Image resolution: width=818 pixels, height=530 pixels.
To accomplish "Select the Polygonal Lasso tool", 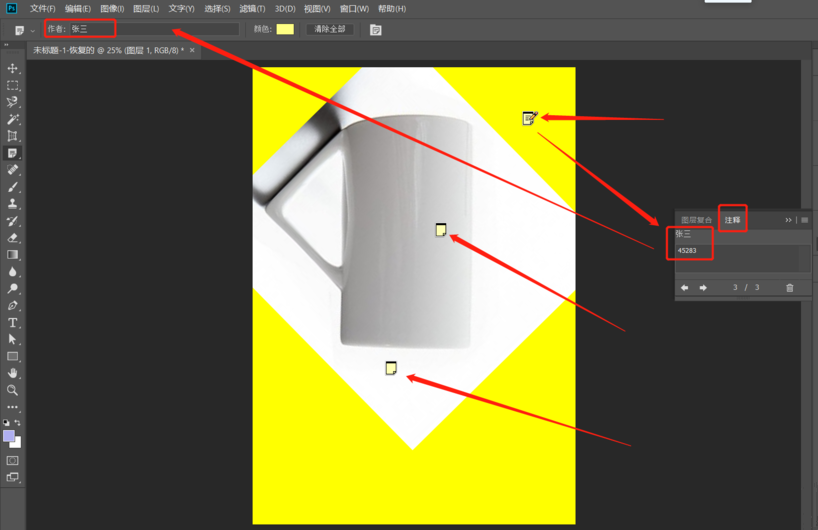I will click(x=13, y=102).
